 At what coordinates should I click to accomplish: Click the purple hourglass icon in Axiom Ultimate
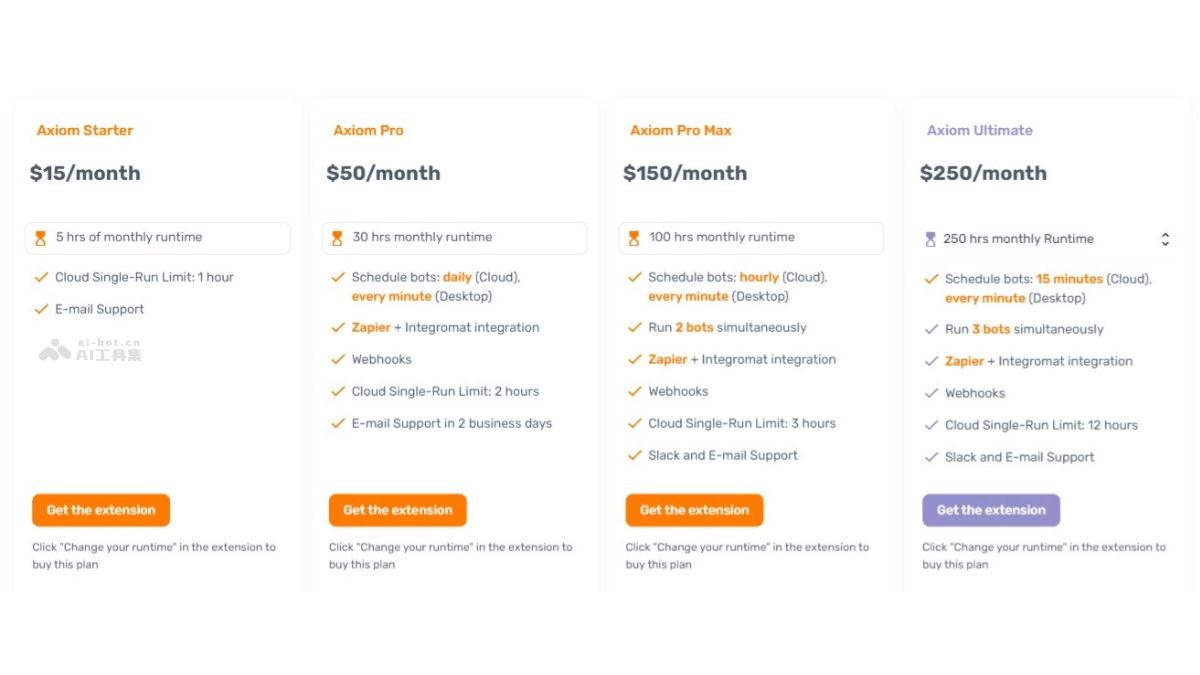point(931,239)
